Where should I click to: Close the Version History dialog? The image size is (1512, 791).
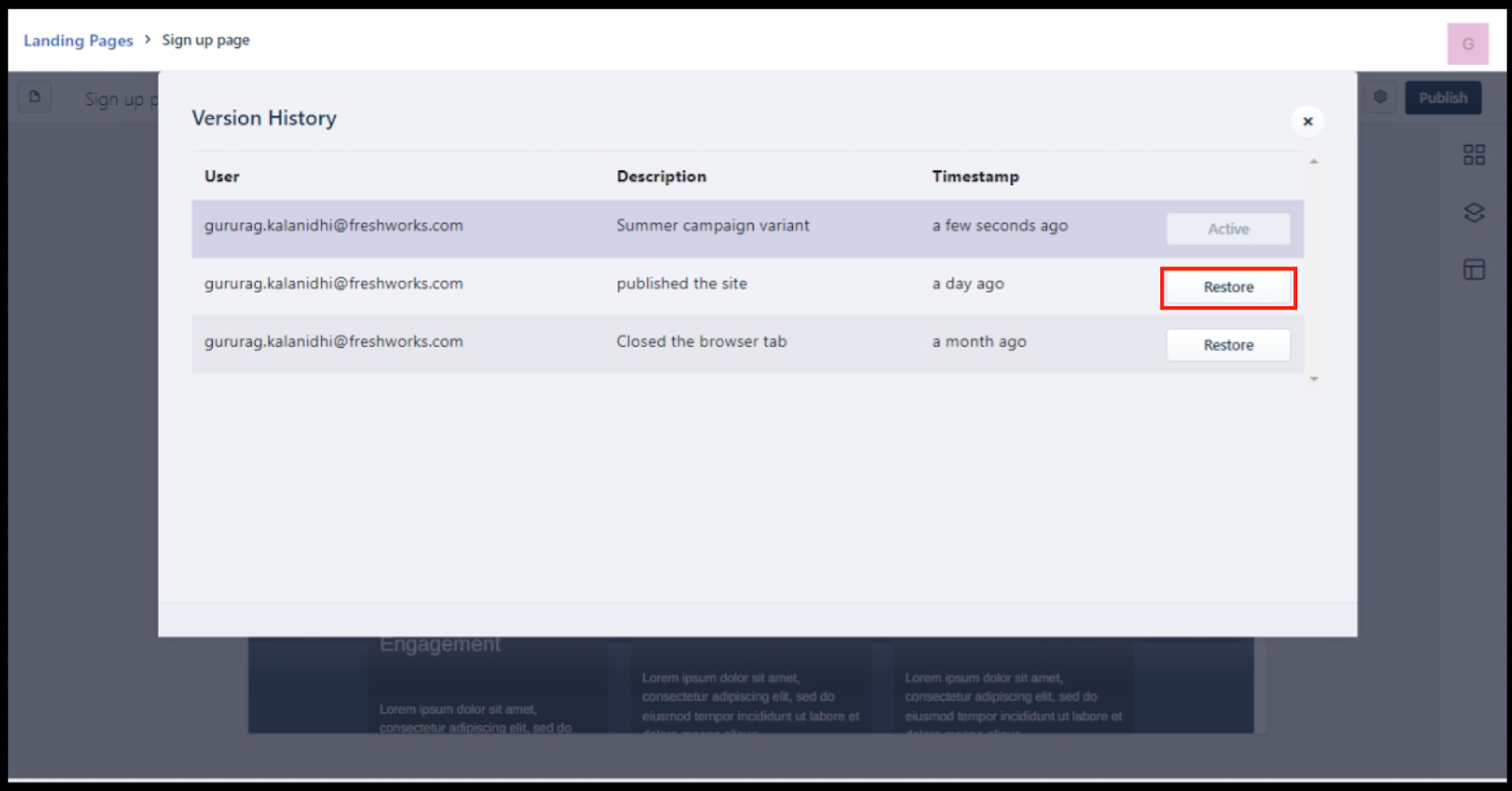1307,122
